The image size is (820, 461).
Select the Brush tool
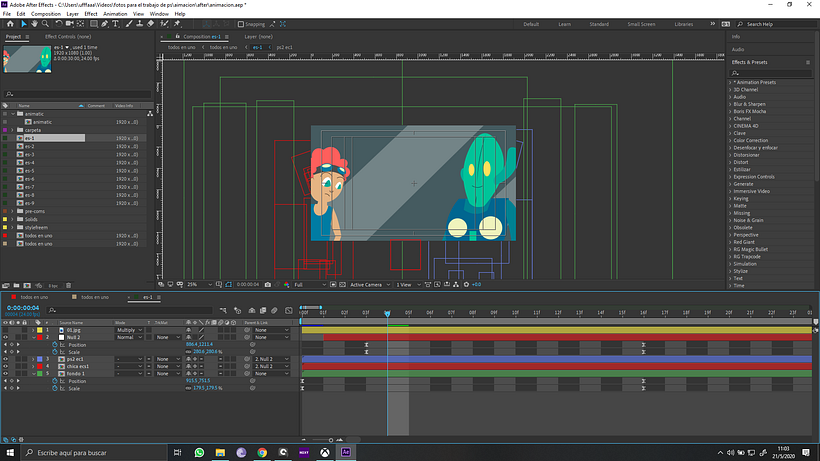click(x=129, y=24)
